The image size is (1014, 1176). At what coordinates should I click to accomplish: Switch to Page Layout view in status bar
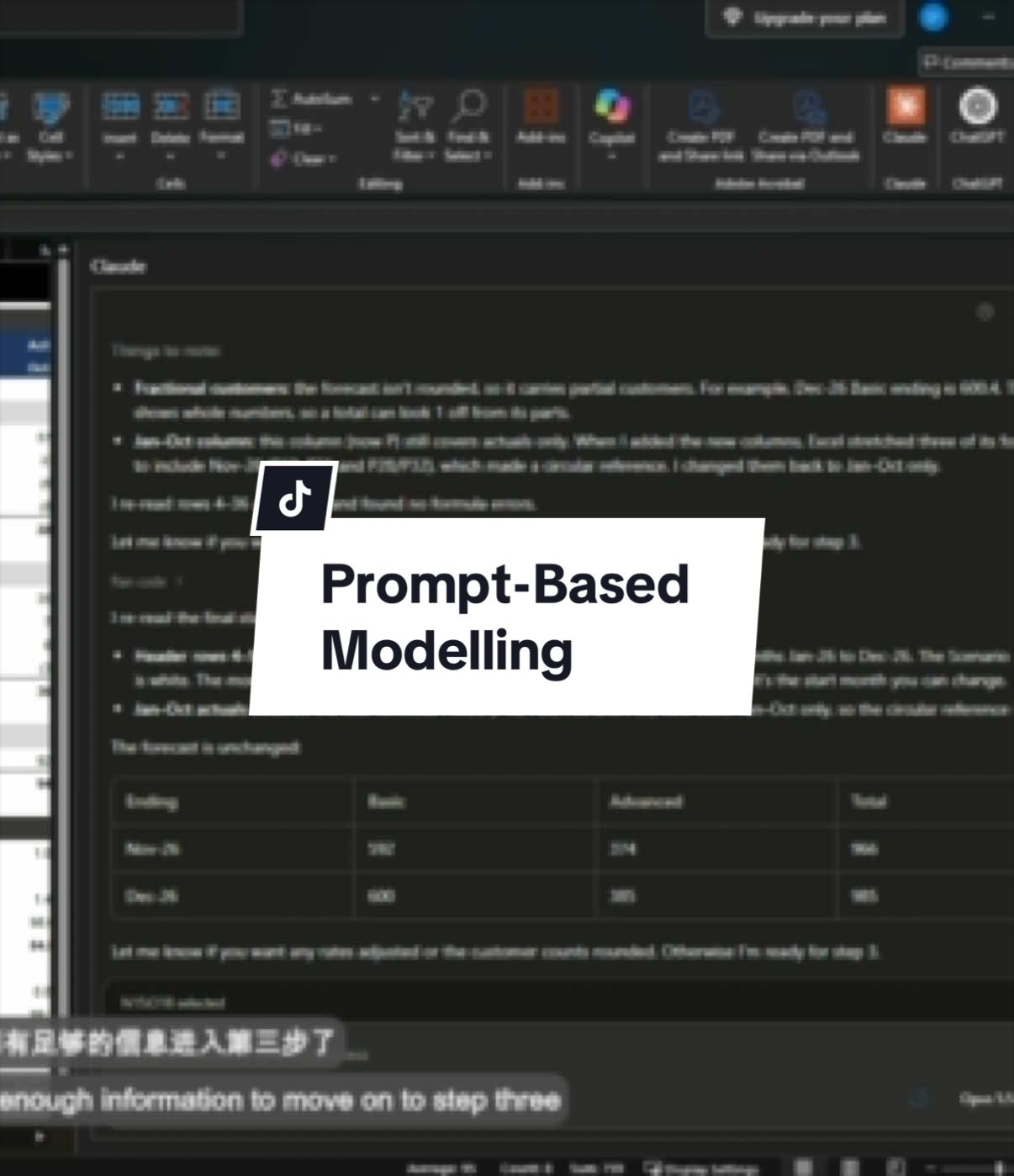point(850,1168)
